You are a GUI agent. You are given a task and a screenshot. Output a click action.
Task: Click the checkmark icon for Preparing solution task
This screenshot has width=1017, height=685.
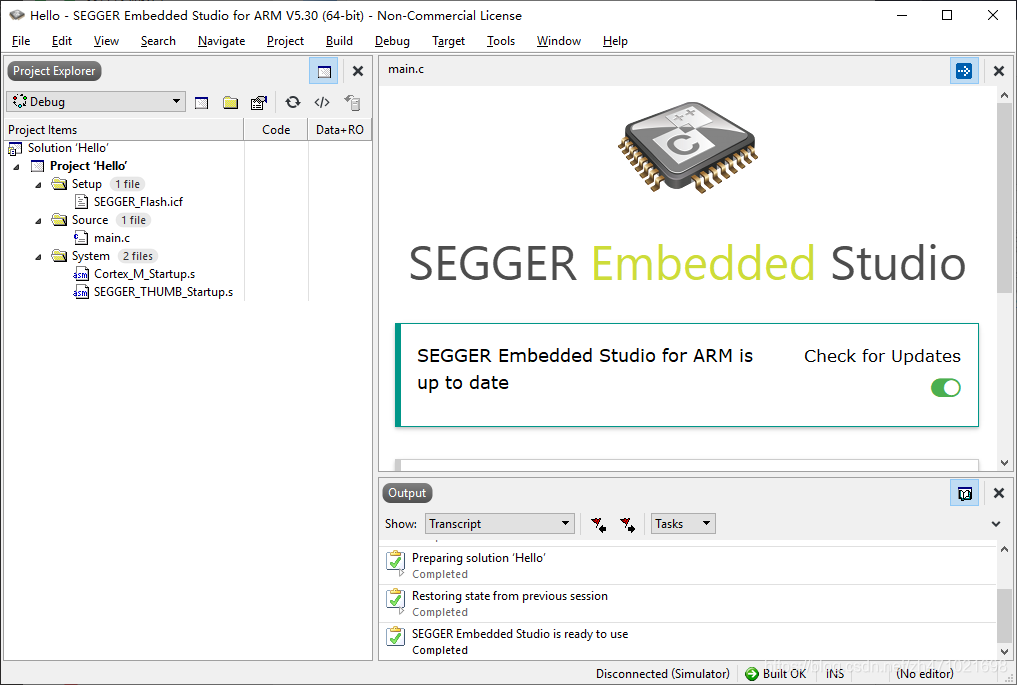pyautogui.click(x=396, y=562)
